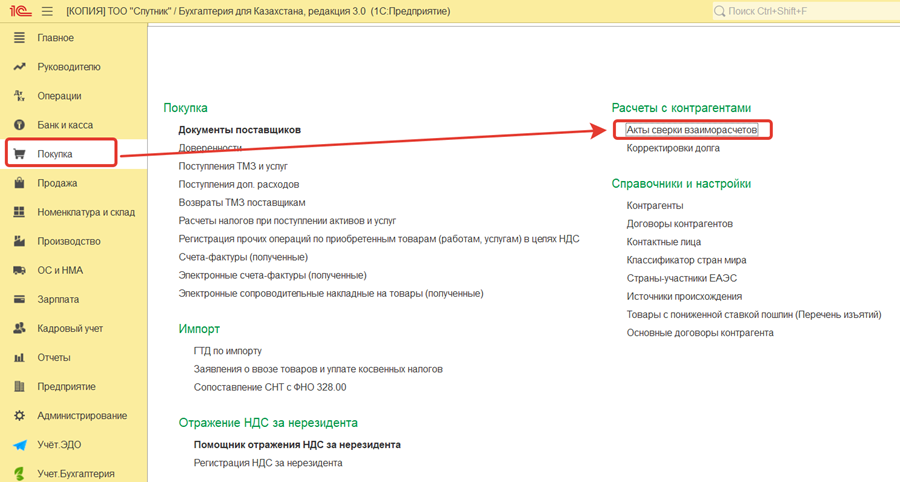This screenshot has height=482, width=900.
Task: Click the Банк и касса icon
Action: click(x=18, y=125)
